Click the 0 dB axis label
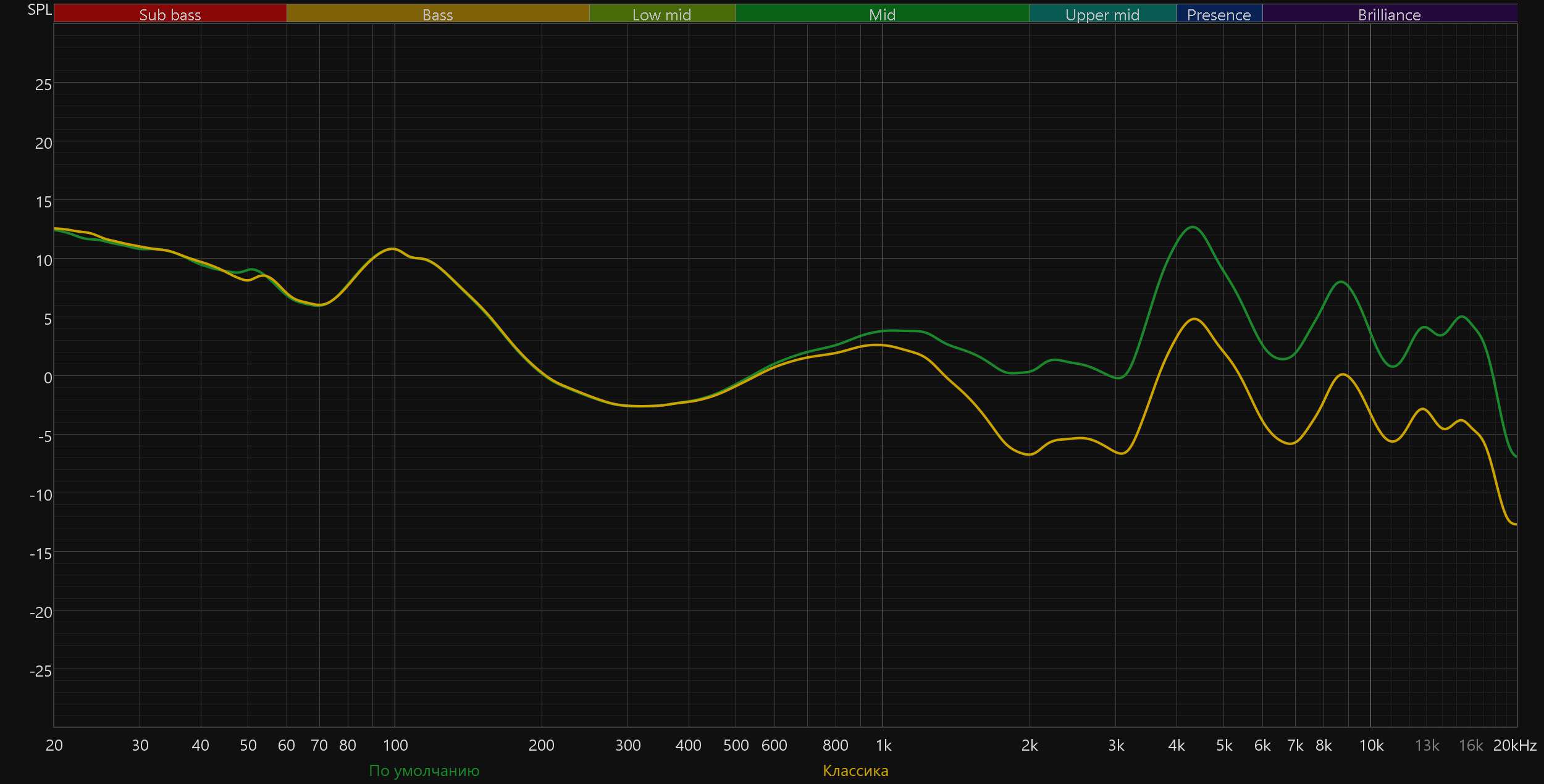This screenshot has width=1544, height=784. (x=48, y=378)
